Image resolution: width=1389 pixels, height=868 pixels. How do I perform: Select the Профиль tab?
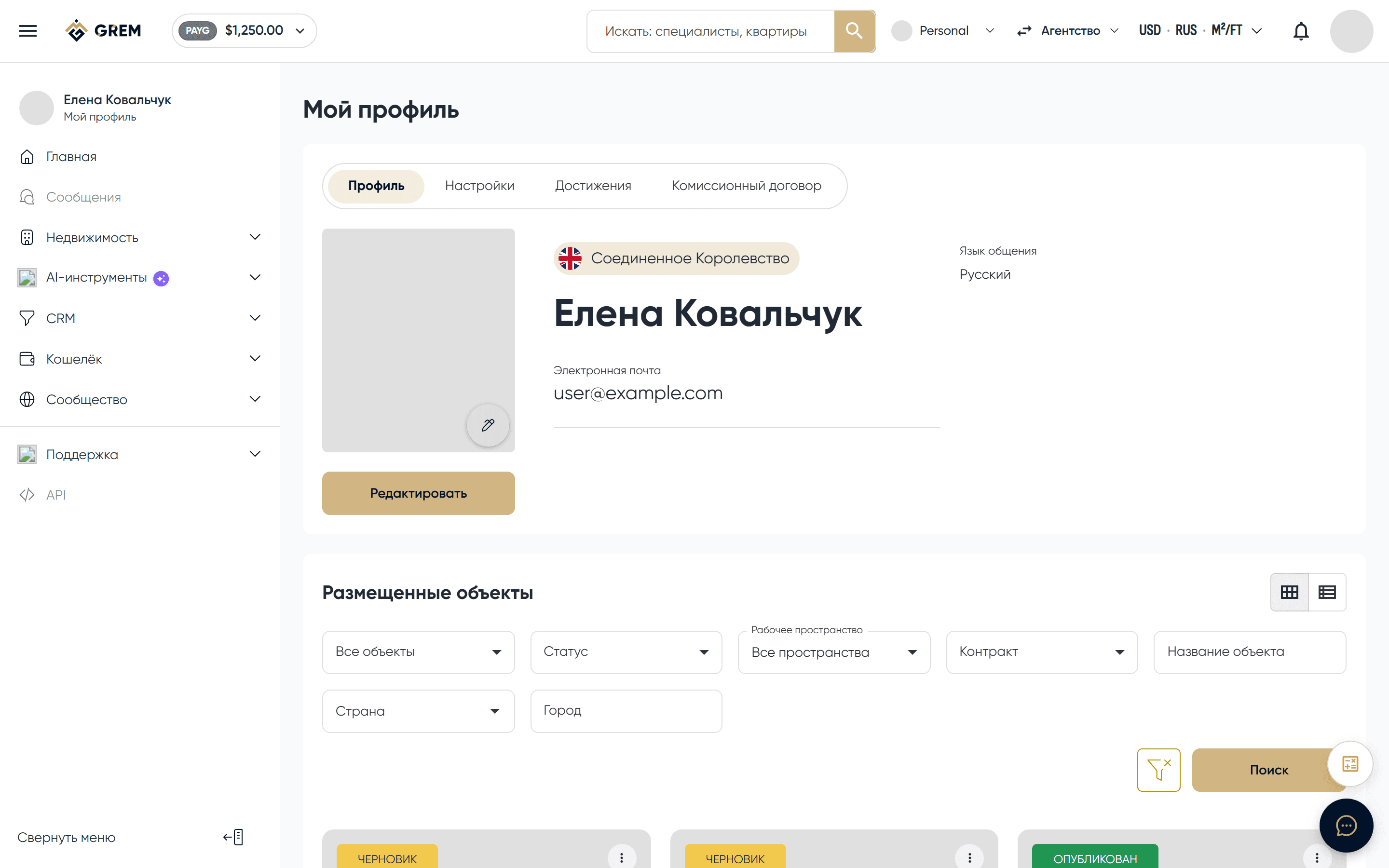[x=376, y=186]
